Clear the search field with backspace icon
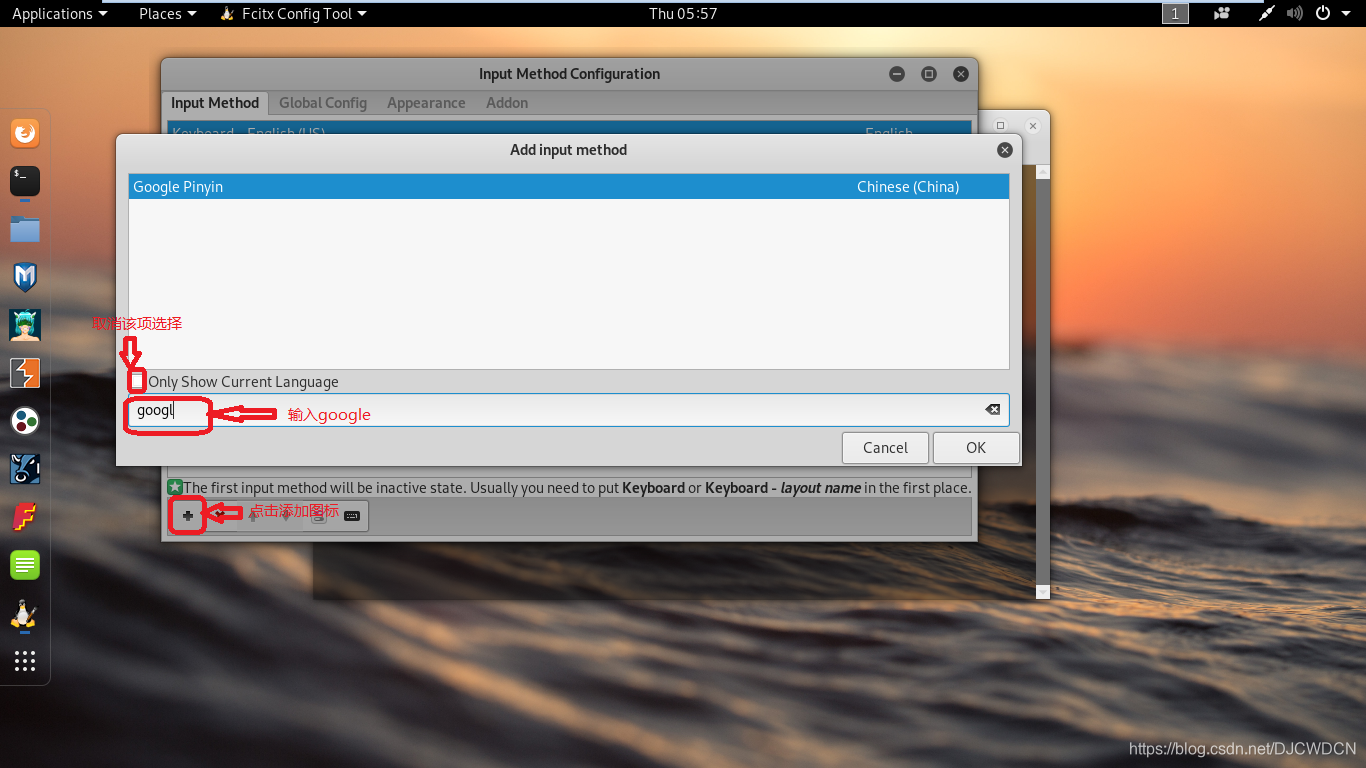 [x=992, y=409]
